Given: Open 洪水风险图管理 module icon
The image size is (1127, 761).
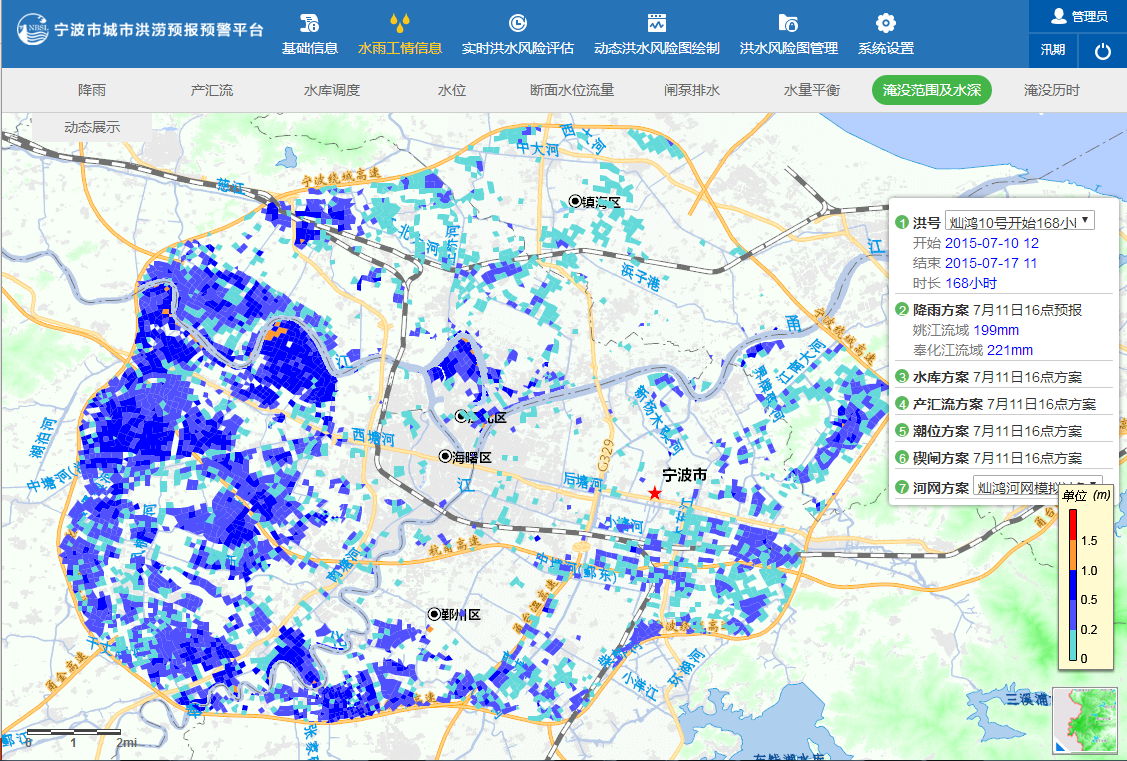Looking at the screenshot, I should pyautogui.click(x=788, y=23).
